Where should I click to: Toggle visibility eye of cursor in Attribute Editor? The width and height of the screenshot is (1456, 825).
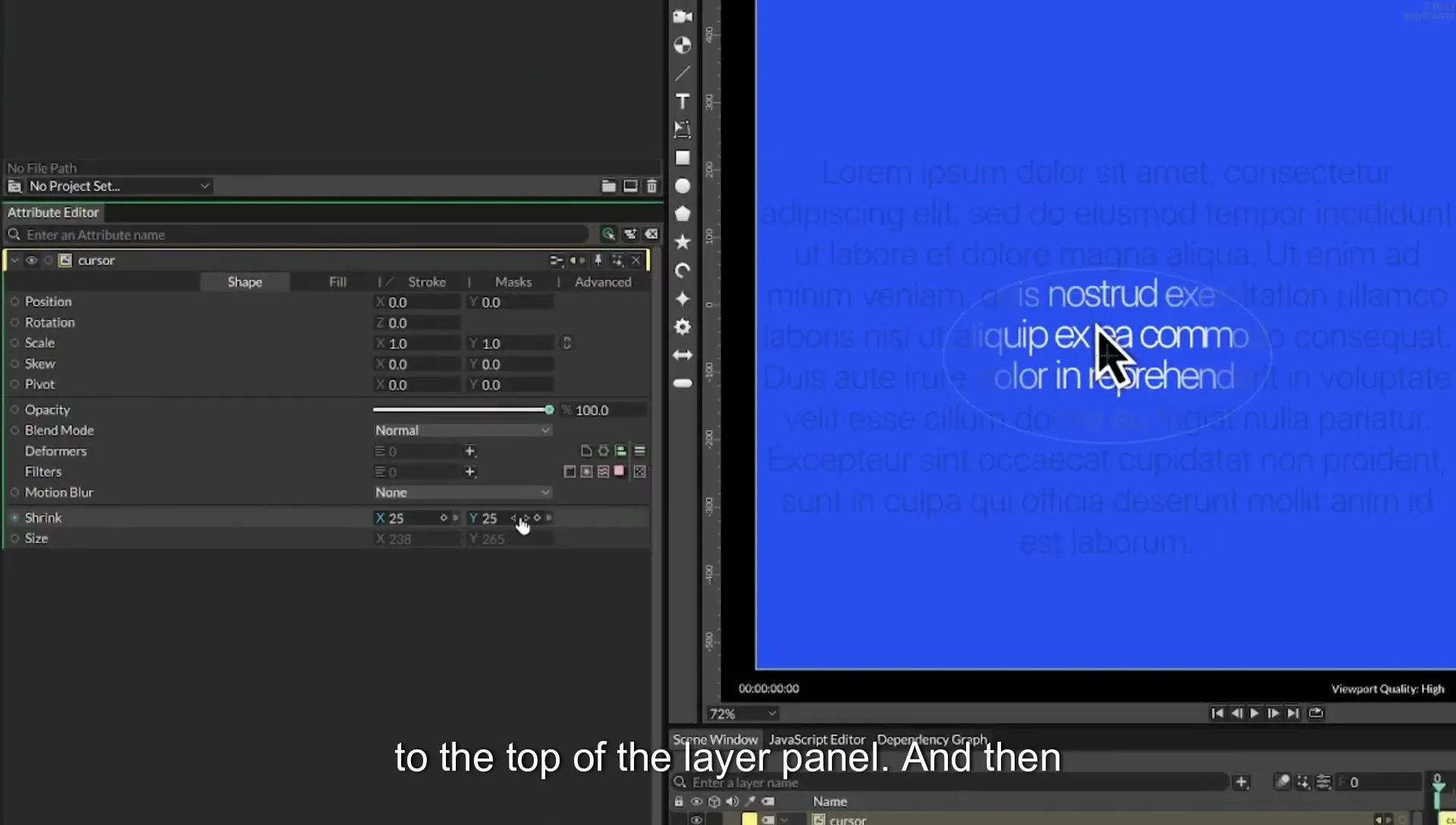pos(31,260)
